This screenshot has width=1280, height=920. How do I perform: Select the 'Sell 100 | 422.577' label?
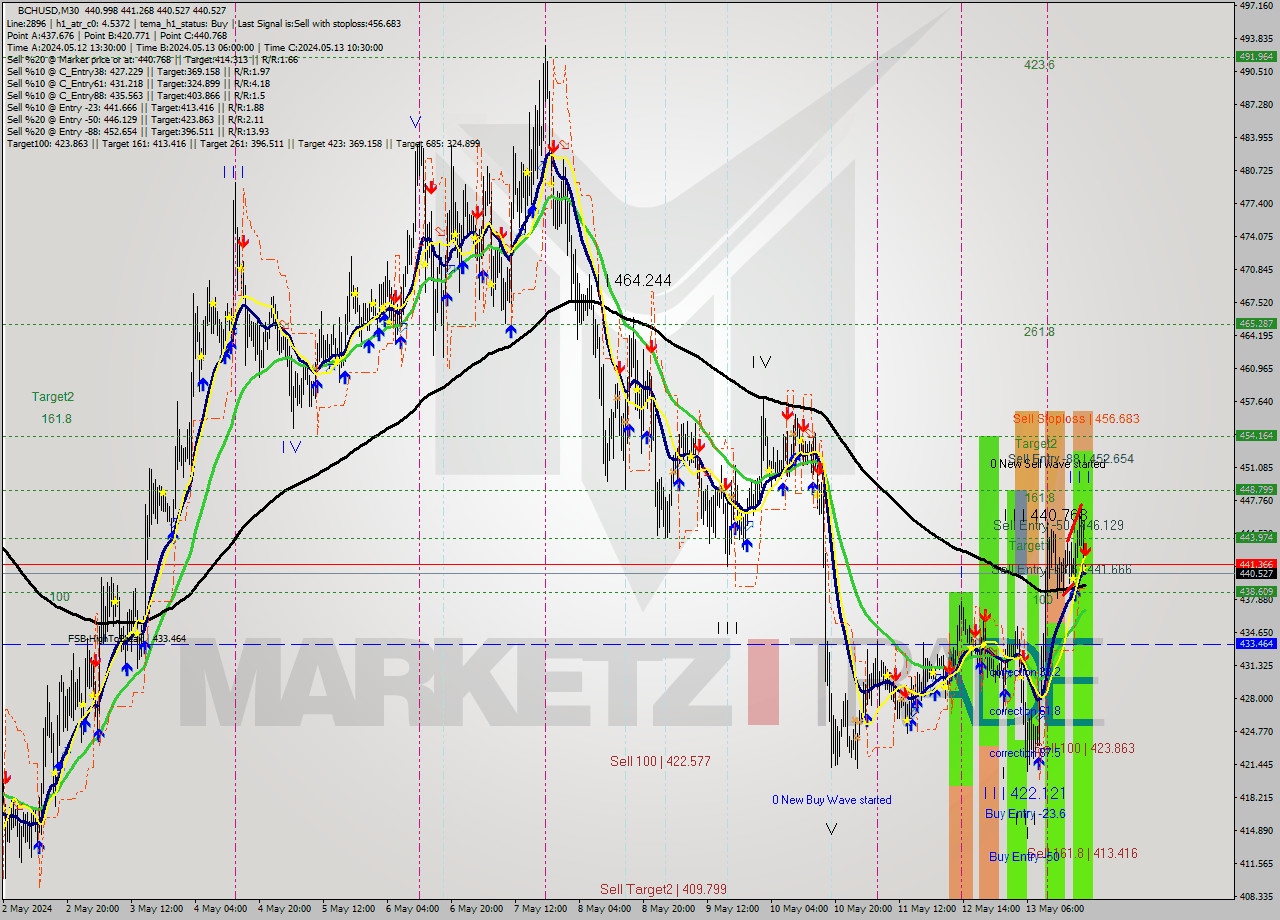pos(660,762)
